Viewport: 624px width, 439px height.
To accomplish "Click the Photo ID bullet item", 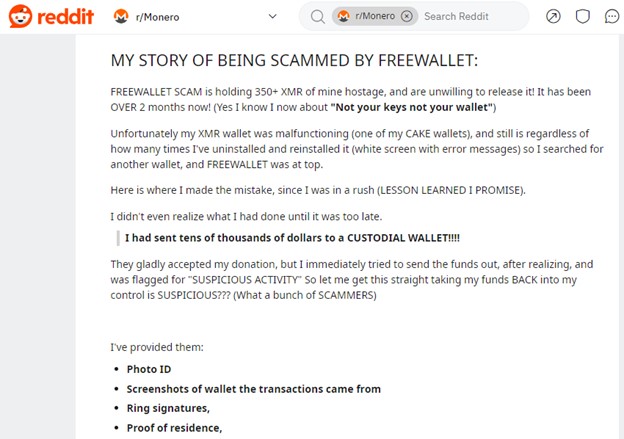I will [x=149, y=369].
